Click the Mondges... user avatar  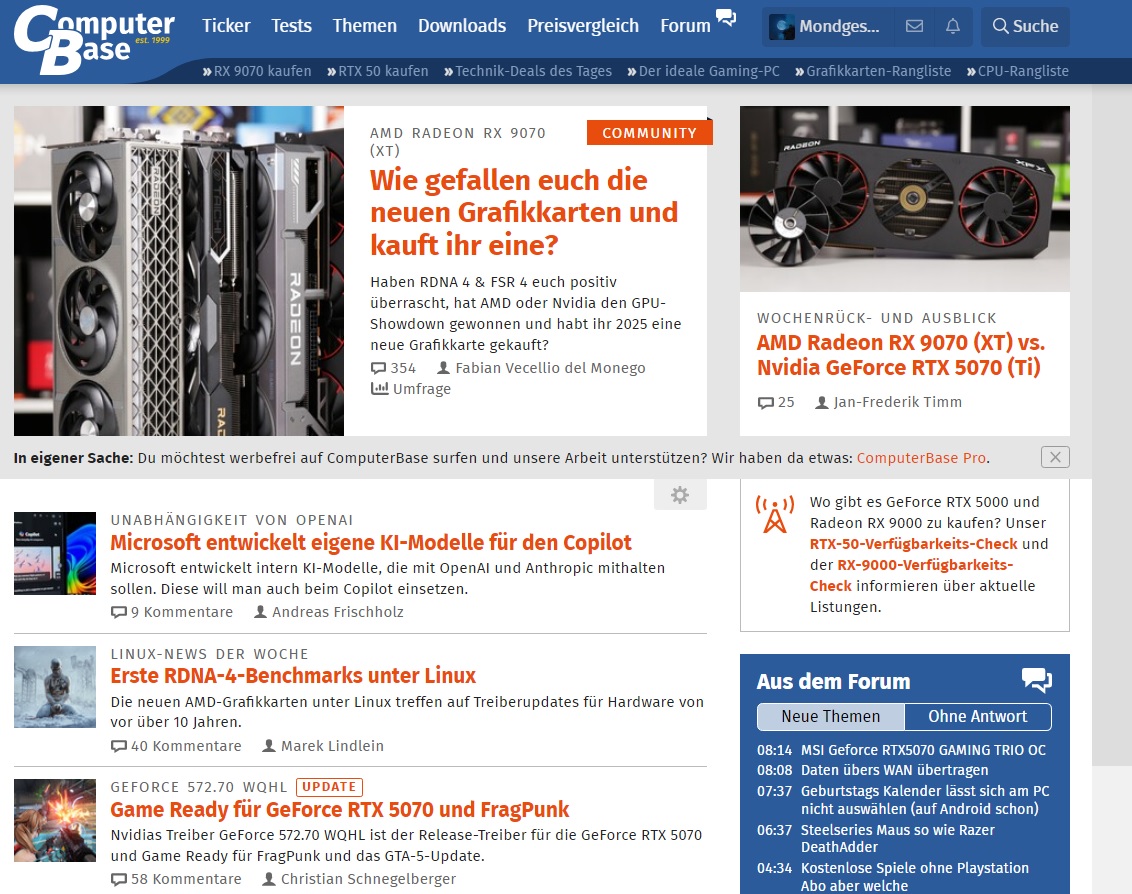coord(781,27)
